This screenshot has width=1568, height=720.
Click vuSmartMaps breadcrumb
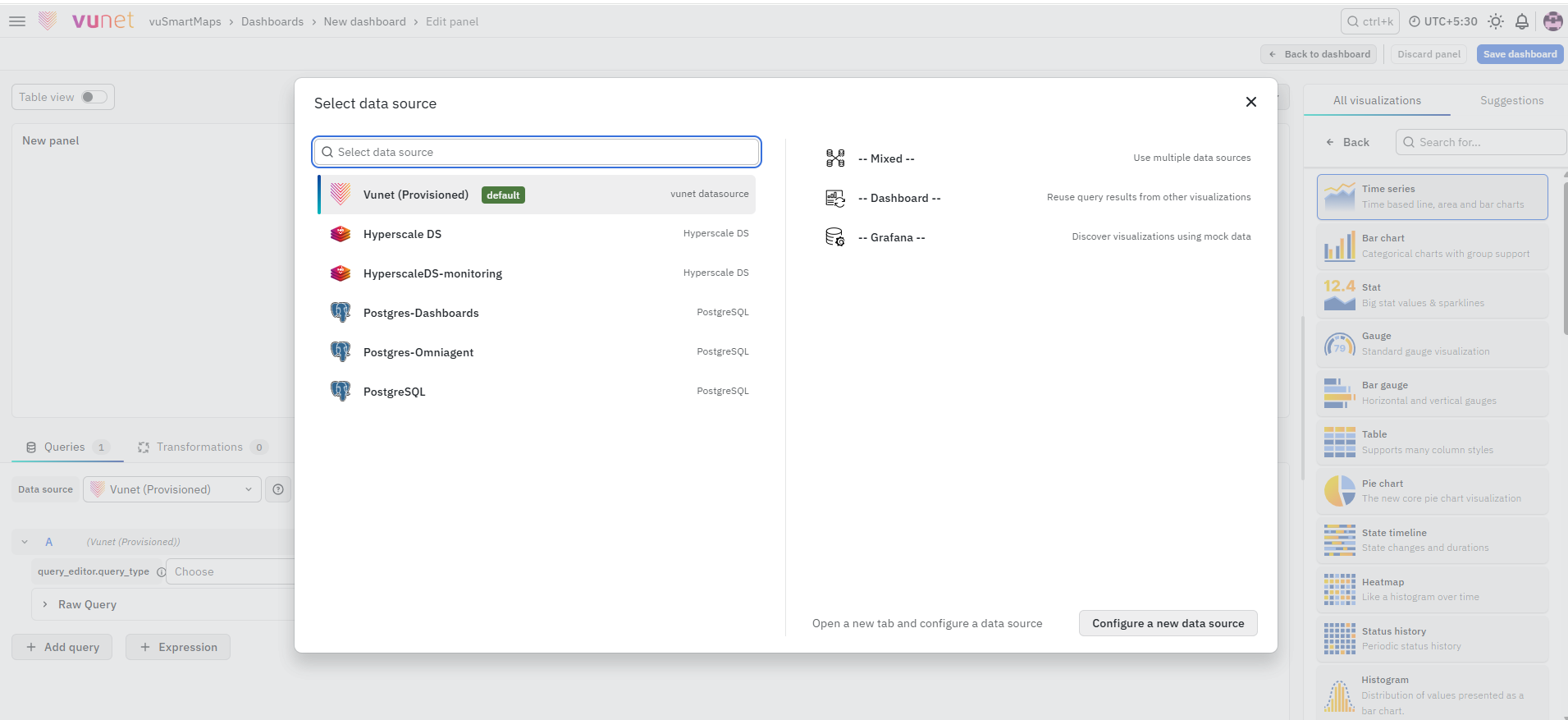[x=185, y=21]
